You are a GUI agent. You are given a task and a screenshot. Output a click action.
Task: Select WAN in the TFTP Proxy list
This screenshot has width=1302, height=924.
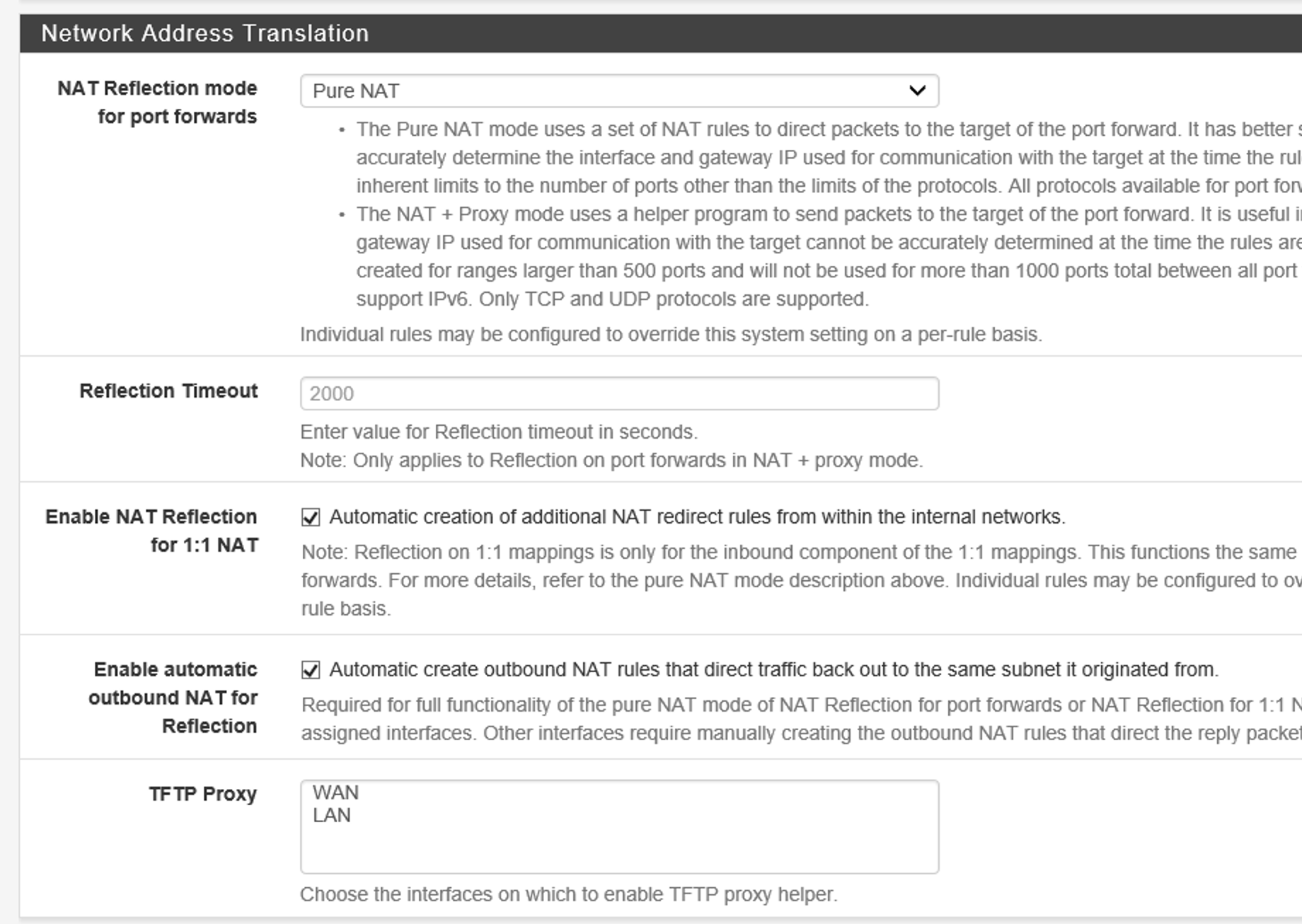pyautogui.click(x=335, y=792)
